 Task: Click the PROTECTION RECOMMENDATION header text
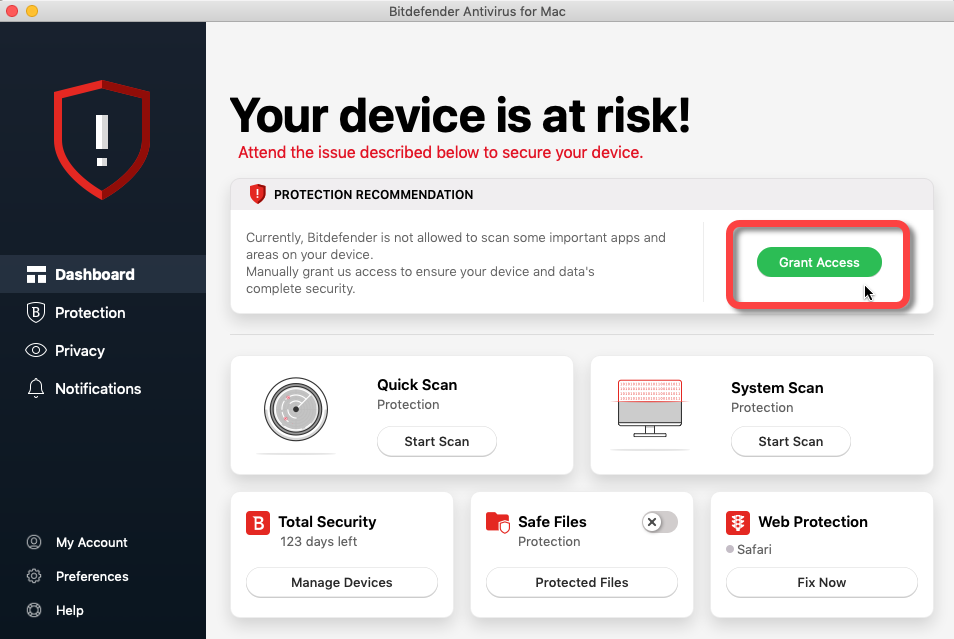(x=373, y=195)
